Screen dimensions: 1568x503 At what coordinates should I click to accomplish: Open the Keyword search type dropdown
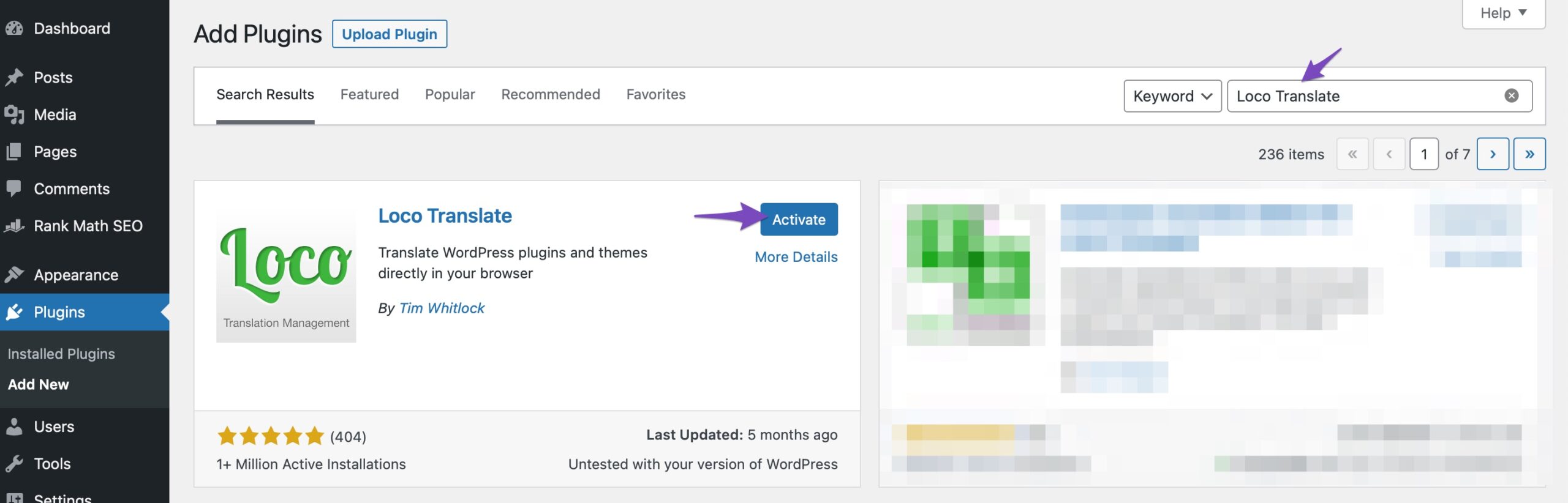point(1172,96)
